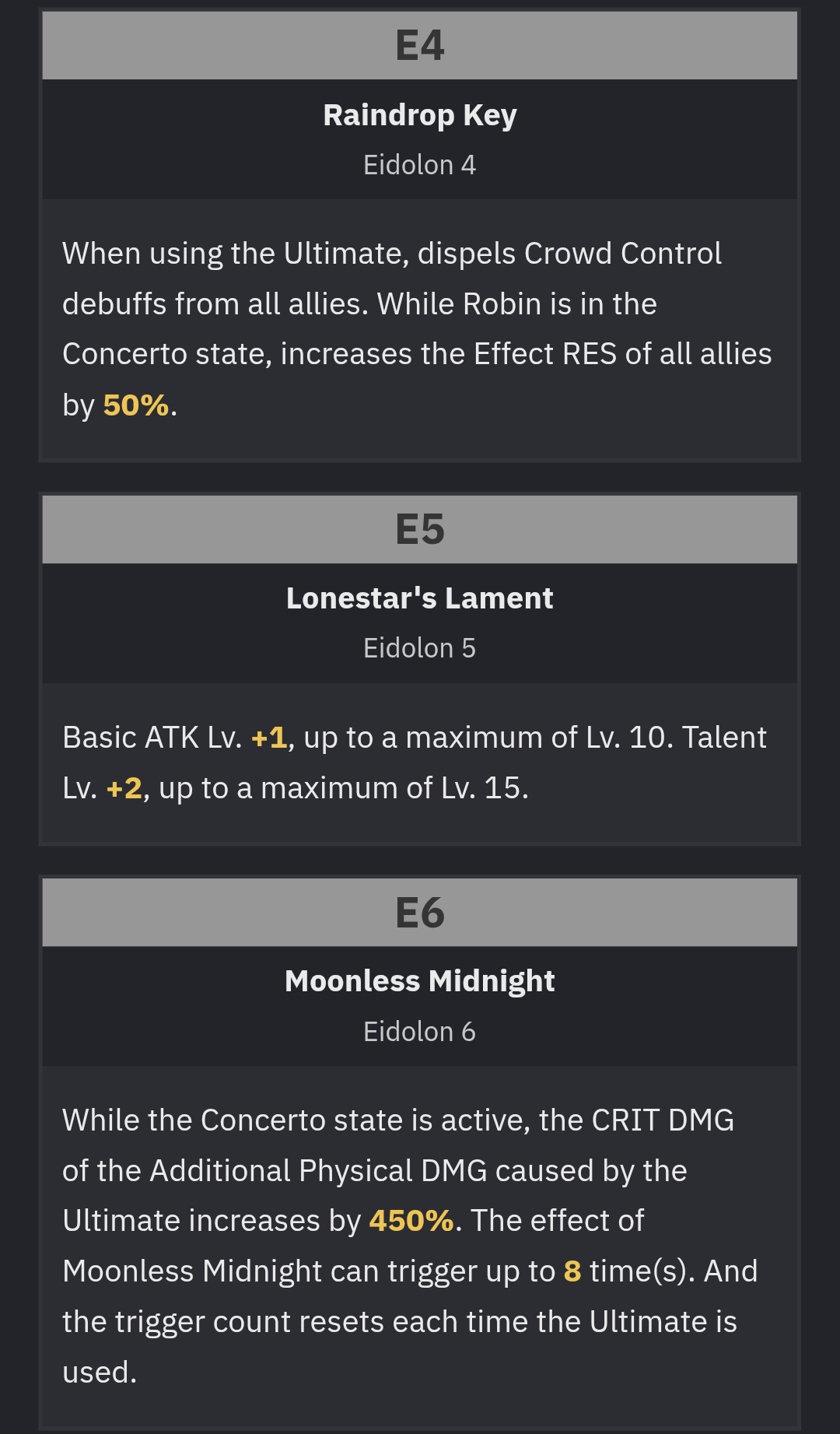Click the Eidolon 5 subtitle
Image resolution: width=840 pixels, height=1434 pixels.
coord(420,648)
